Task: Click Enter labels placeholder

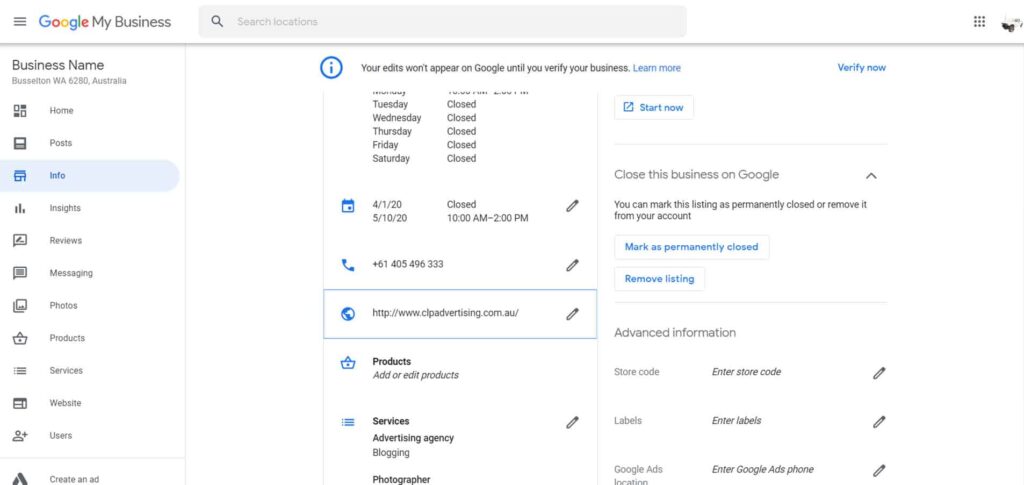Action: tap(736, 421)
